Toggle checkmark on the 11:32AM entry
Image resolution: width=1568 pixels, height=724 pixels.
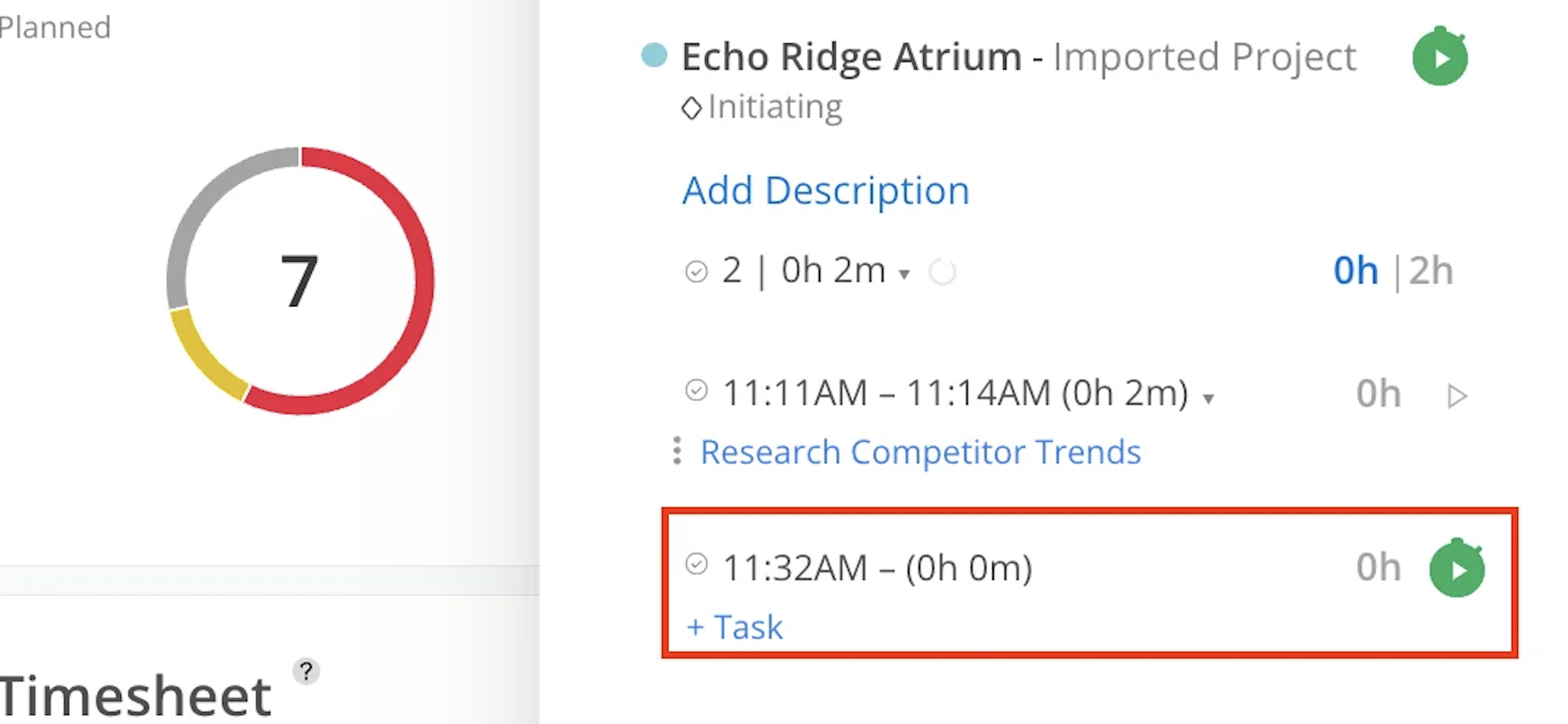(696, 564)
